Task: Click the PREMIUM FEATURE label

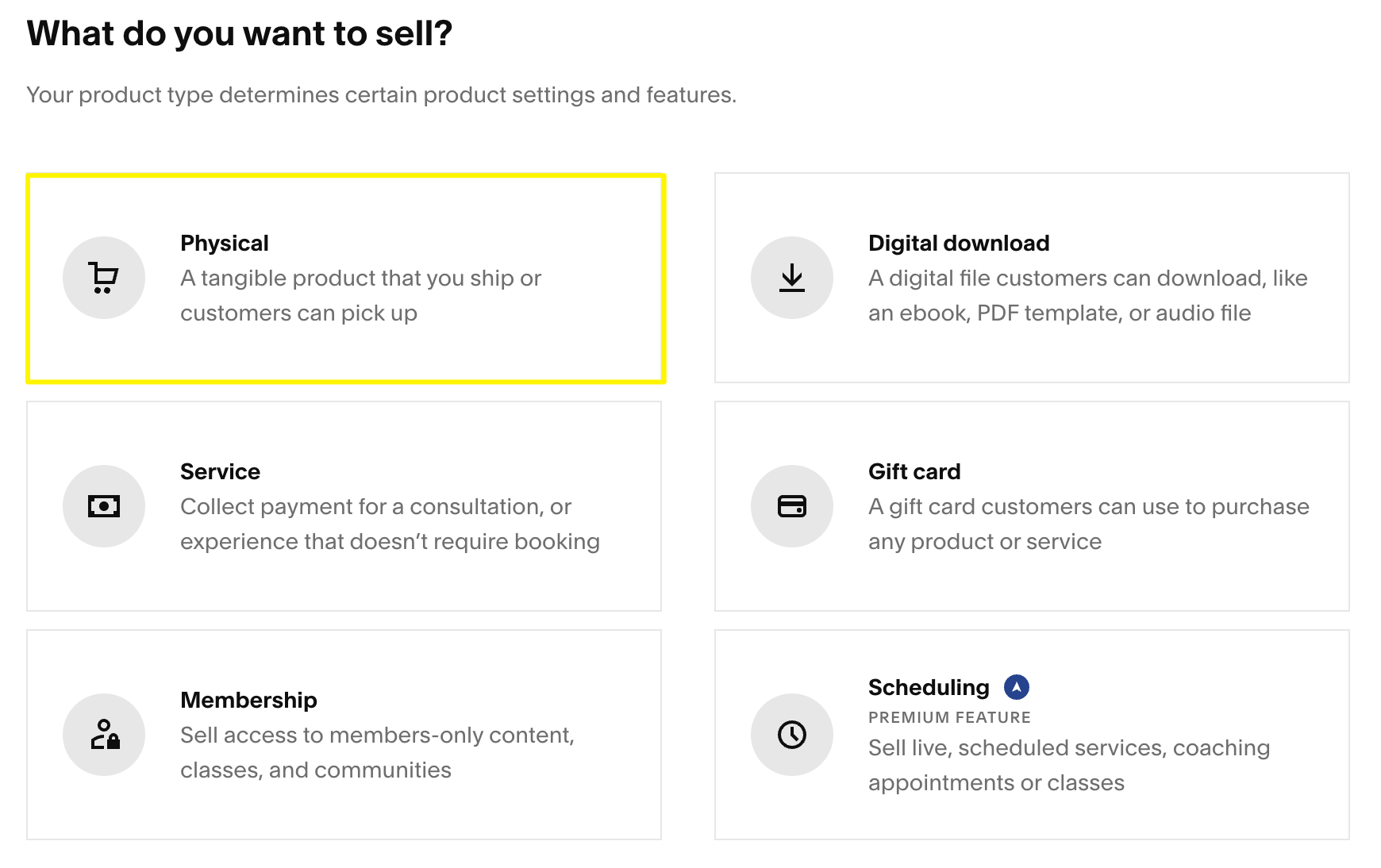Action: pos(949,717)
